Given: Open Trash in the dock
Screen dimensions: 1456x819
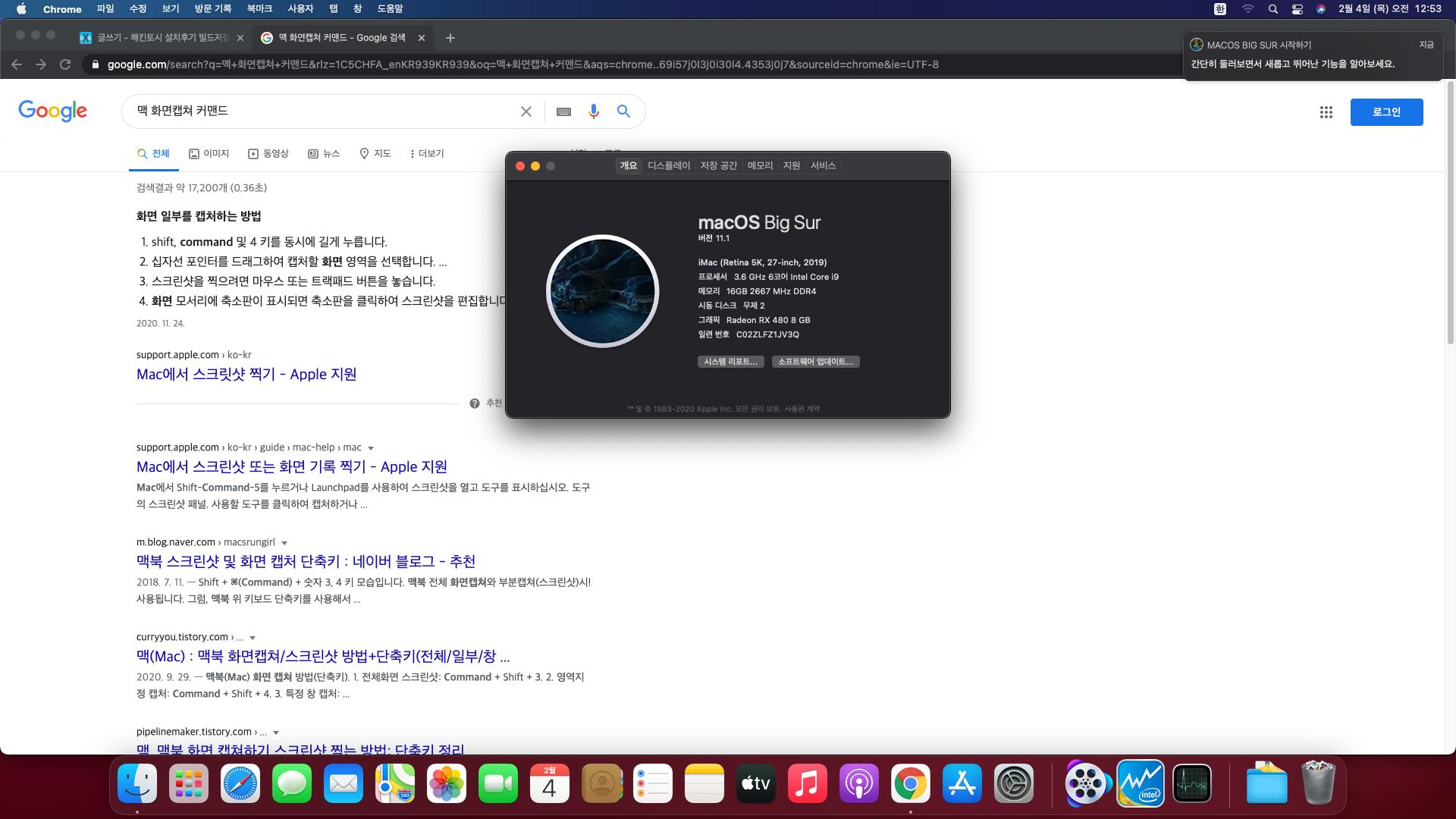Looking at the screenshot, I should (1319, 783).
